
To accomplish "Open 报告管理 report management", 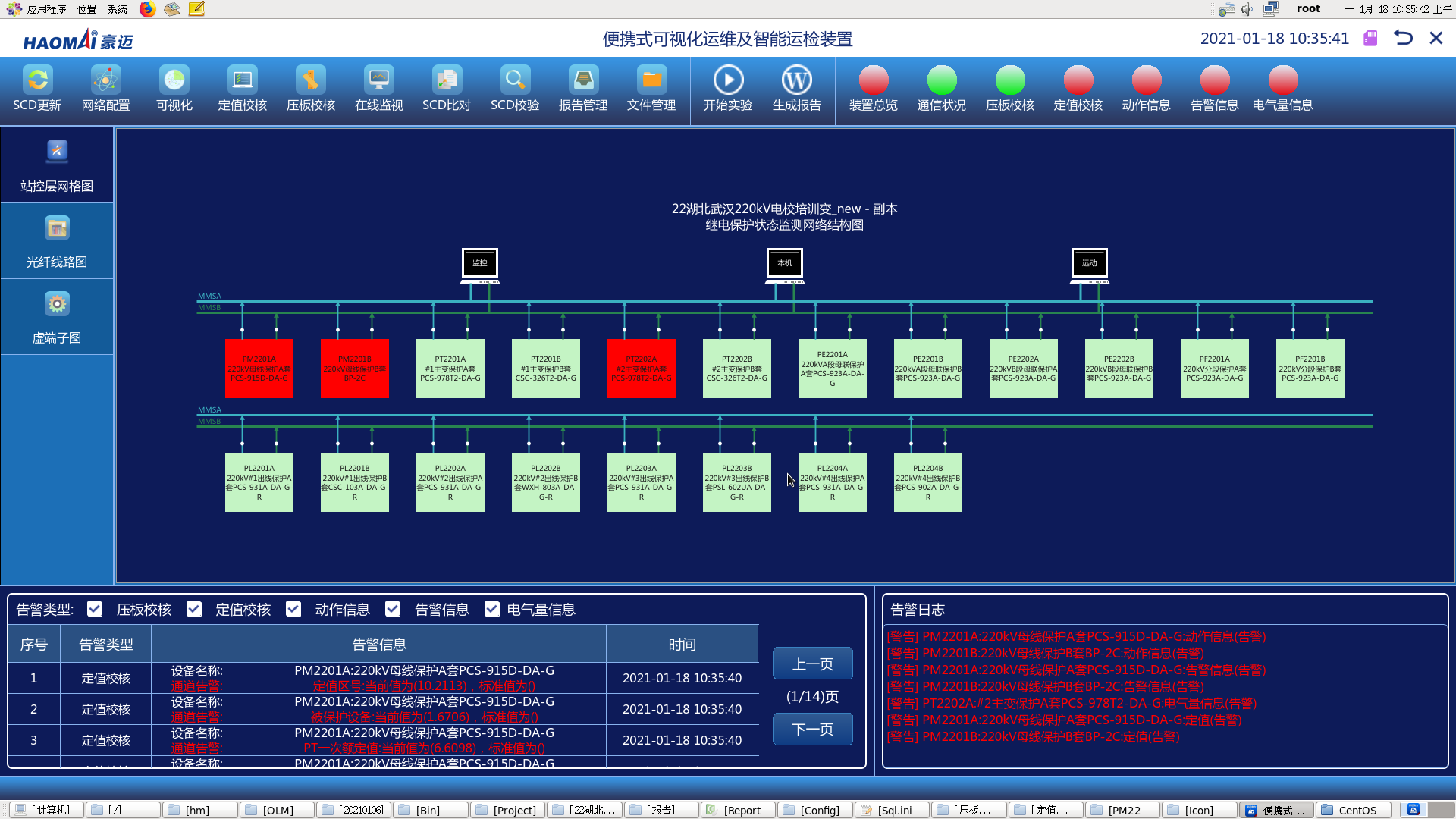I will (x=583, y=80).
